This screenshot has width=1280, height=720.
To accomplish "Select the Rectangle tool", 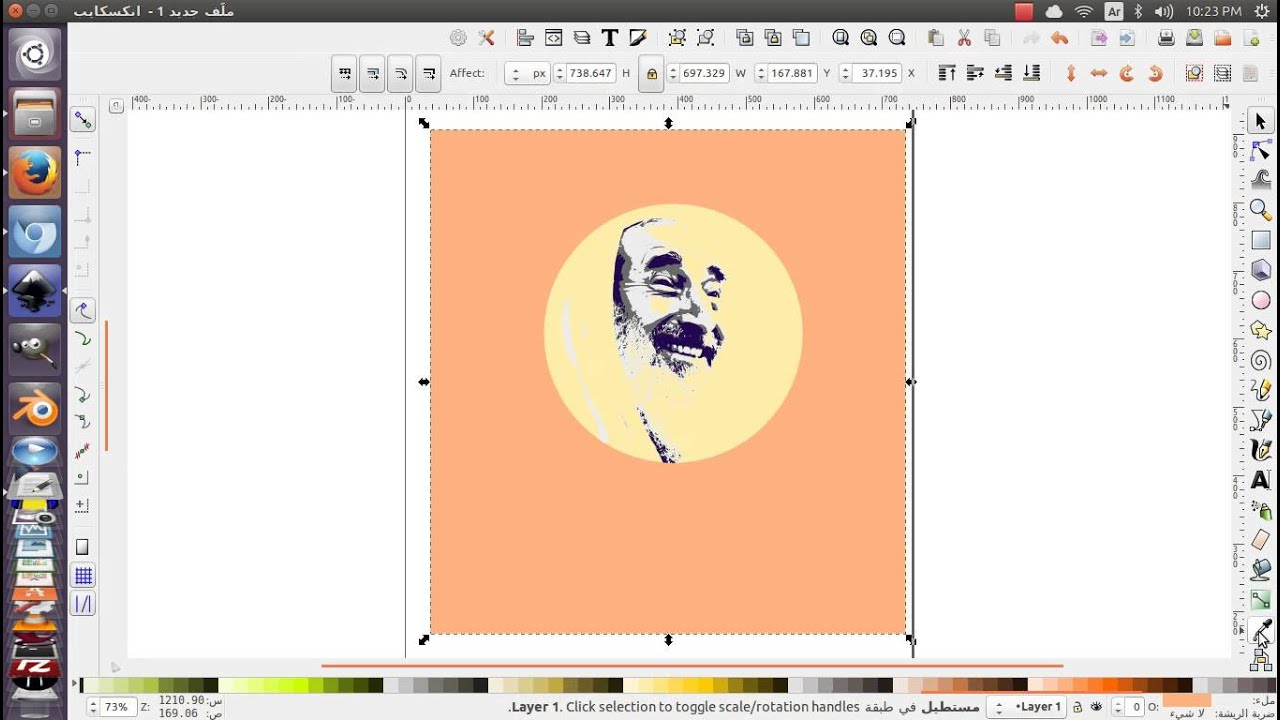I will tap(1260, 240).
